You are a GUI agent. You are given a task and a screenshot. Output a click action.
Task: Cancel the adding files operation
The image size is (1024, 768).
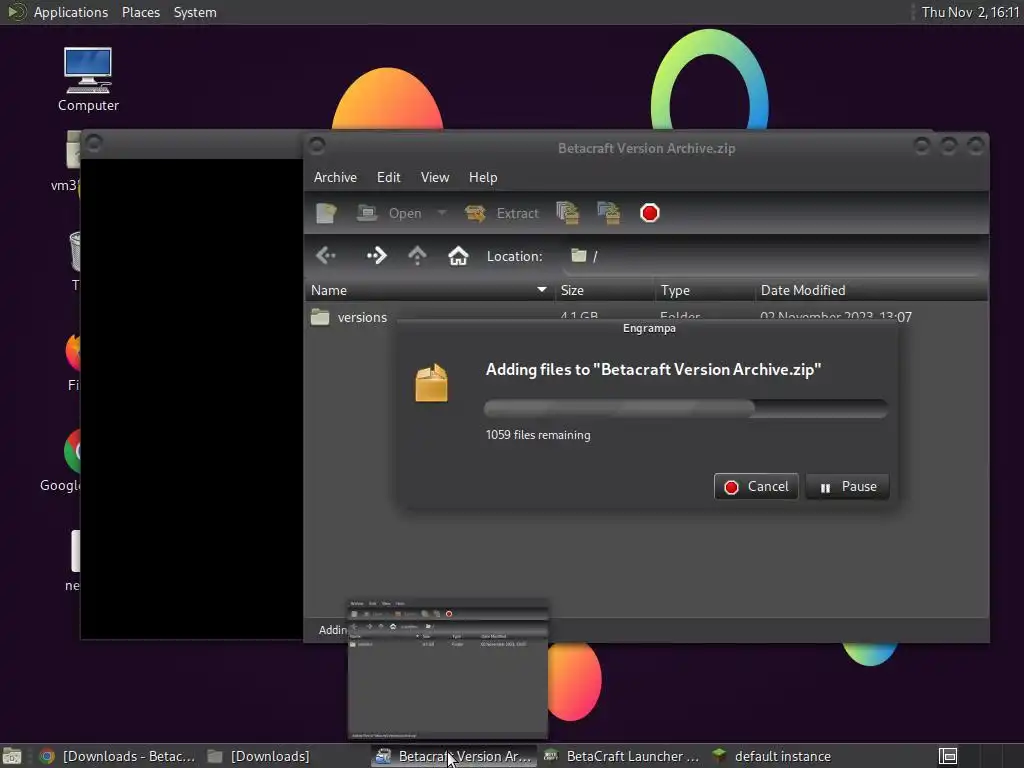tap(756, 487)
